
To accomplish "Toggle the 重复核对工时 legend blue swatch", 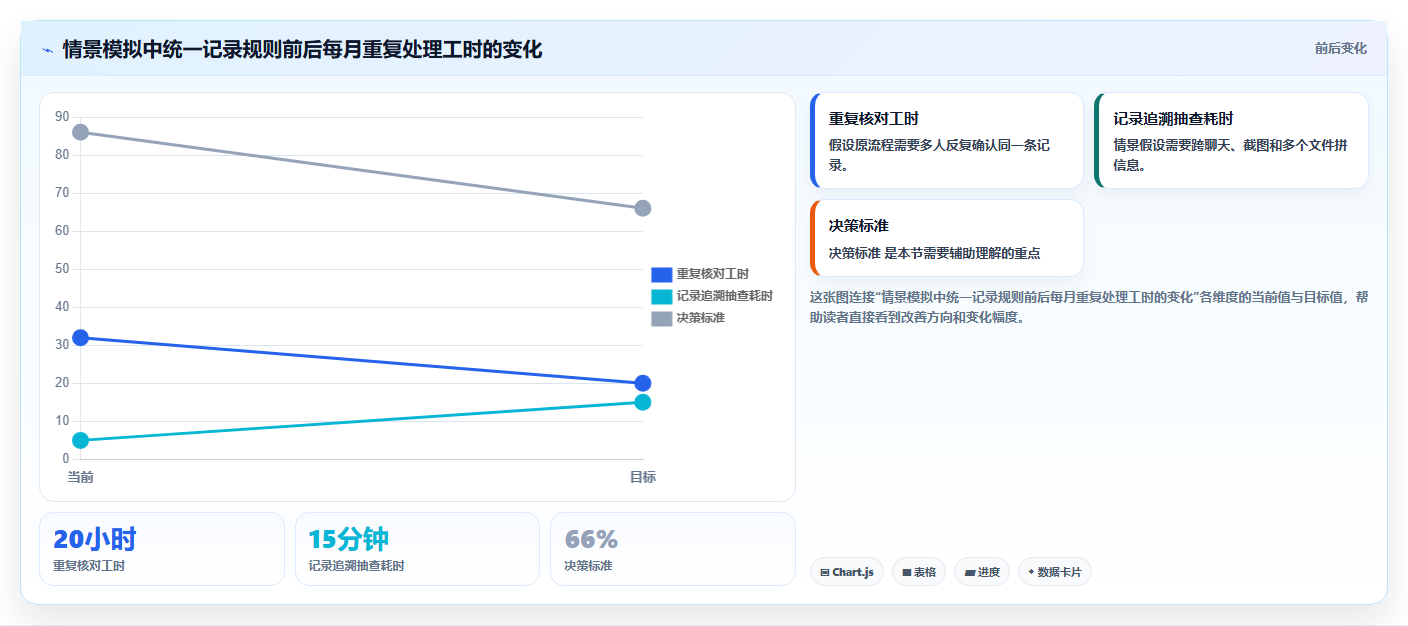I will coord(661,274).
